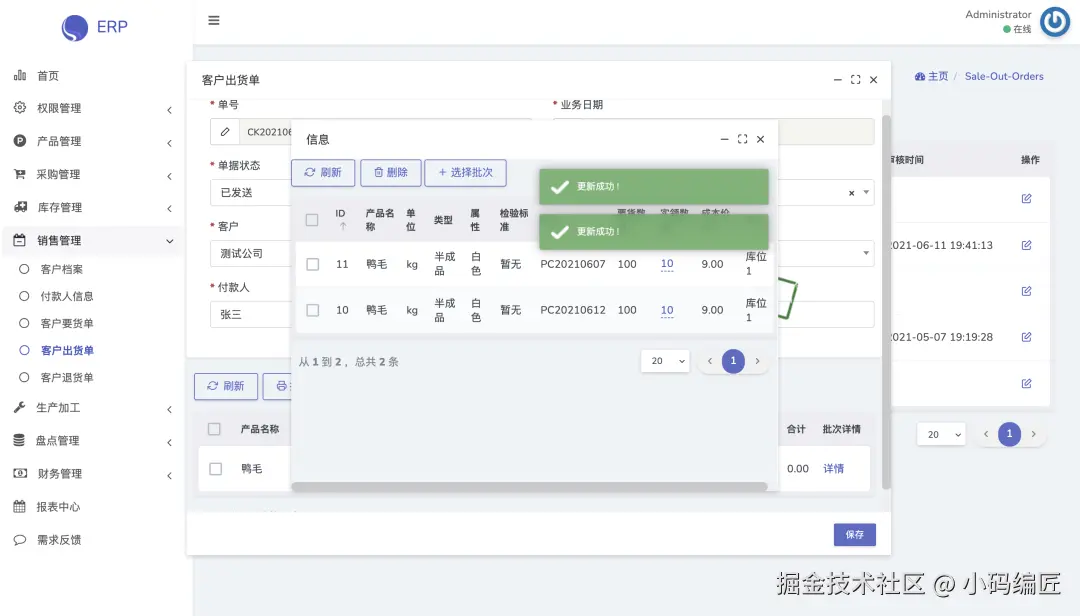Check the row with ID 11
The height and width of the screenshot is (616, 1080).
click(x=313, y=264)
